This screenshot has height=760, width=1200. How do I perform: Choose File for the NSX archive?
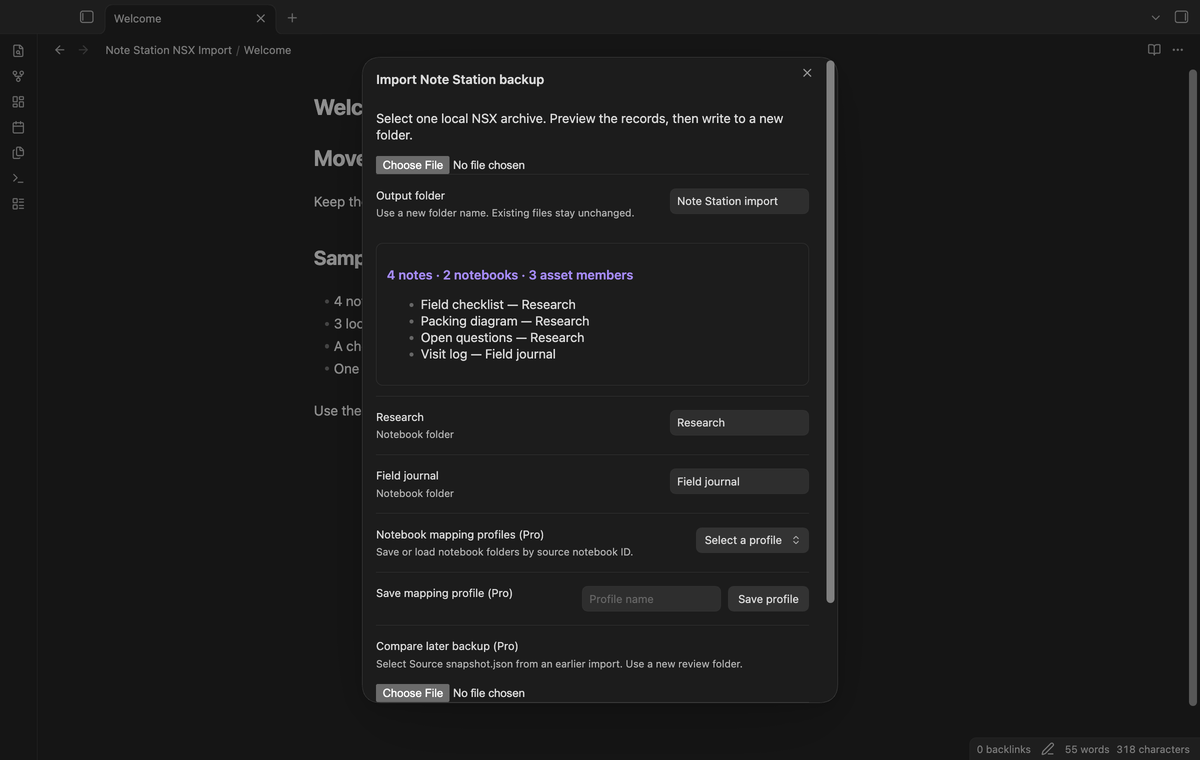412,165
